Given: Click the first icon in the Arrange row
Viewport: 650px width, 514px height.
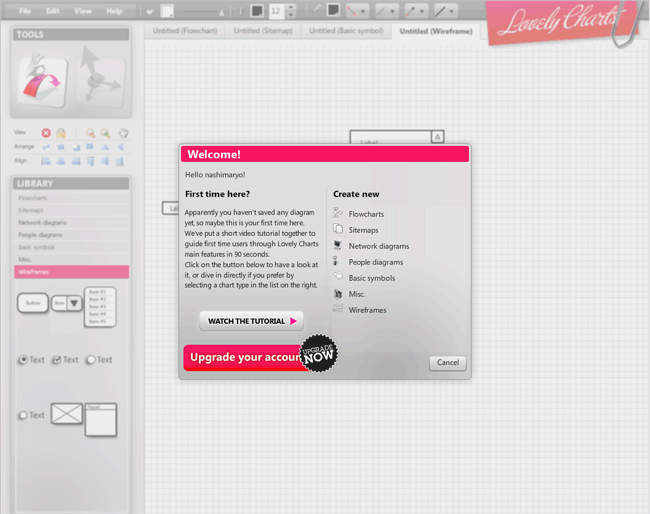Looking at the screenshot, I should click(46, 147).
